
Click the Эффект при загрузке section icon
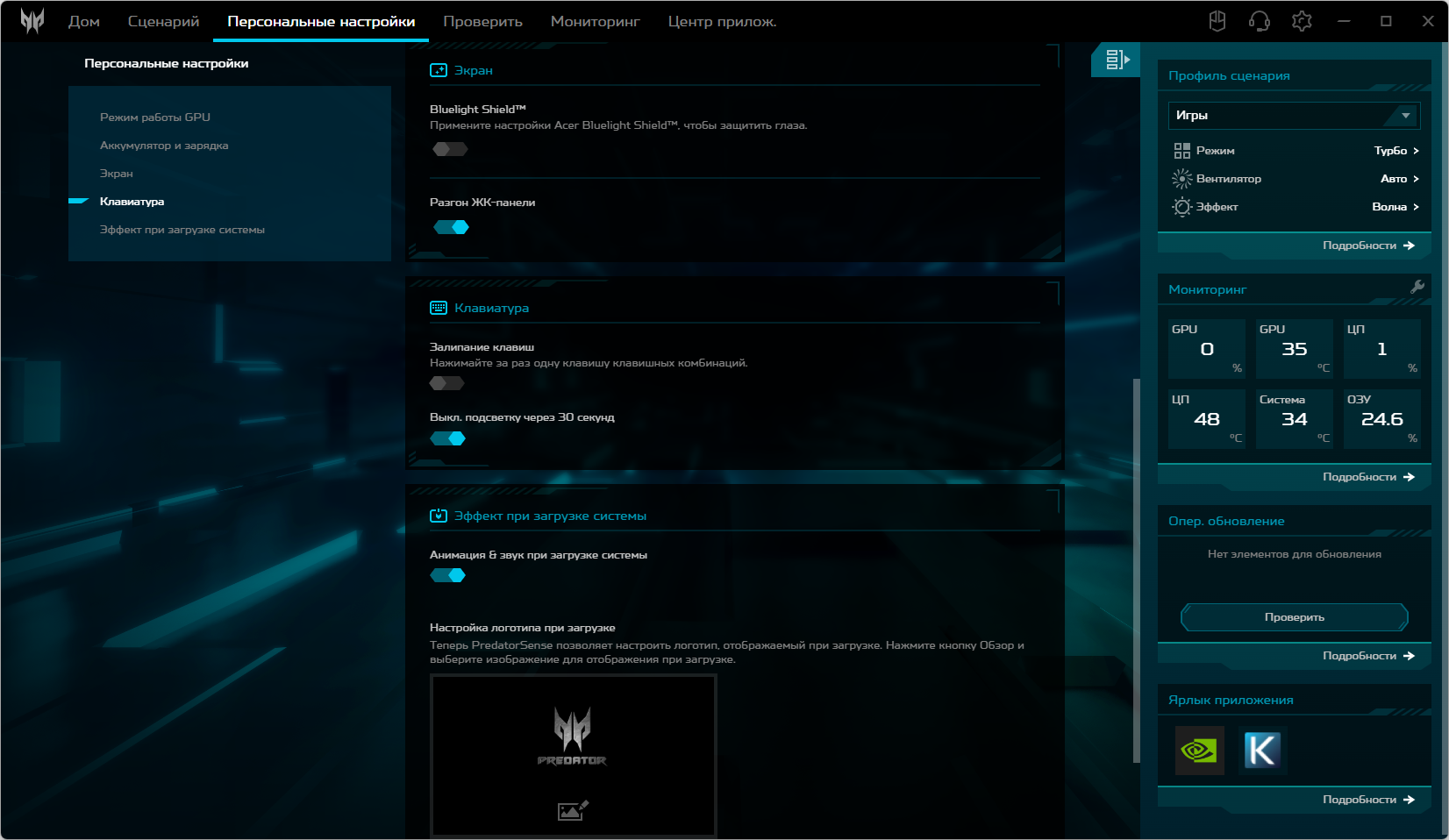[x=439, y=516]
